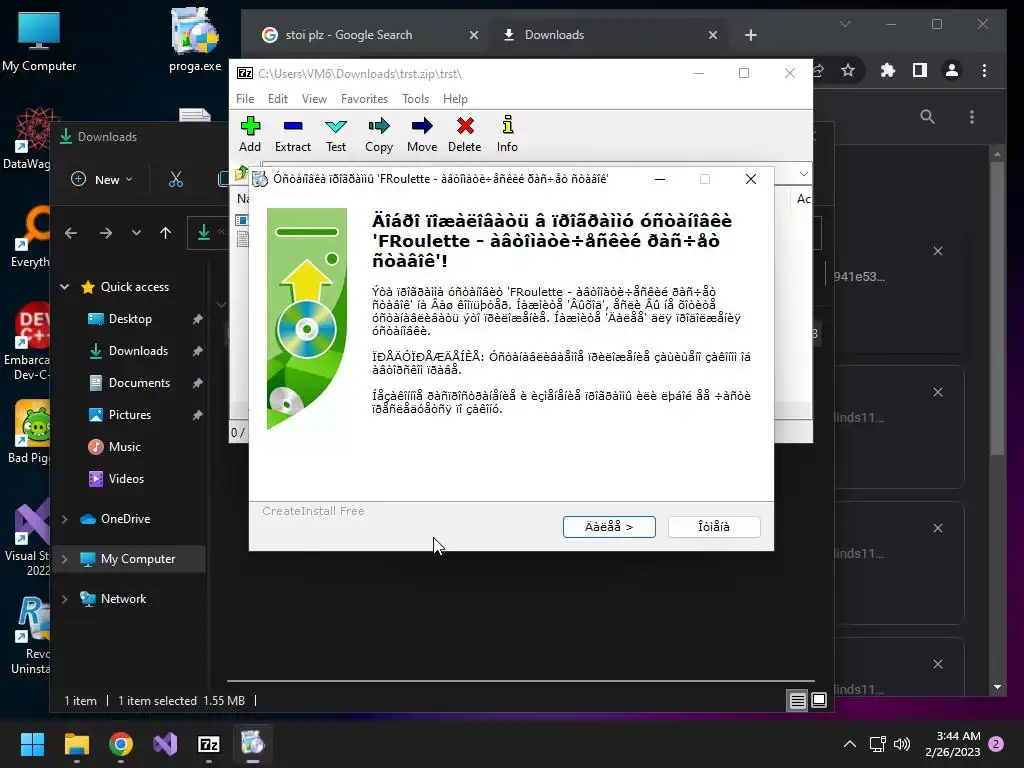Click the search icon on Downloads page

927,117
